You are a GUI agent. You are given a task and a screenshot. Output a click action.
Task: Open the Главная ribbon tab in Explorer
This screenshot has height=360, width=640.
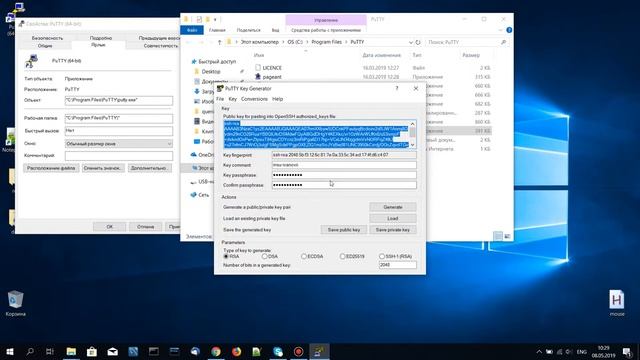pos(217,30)
